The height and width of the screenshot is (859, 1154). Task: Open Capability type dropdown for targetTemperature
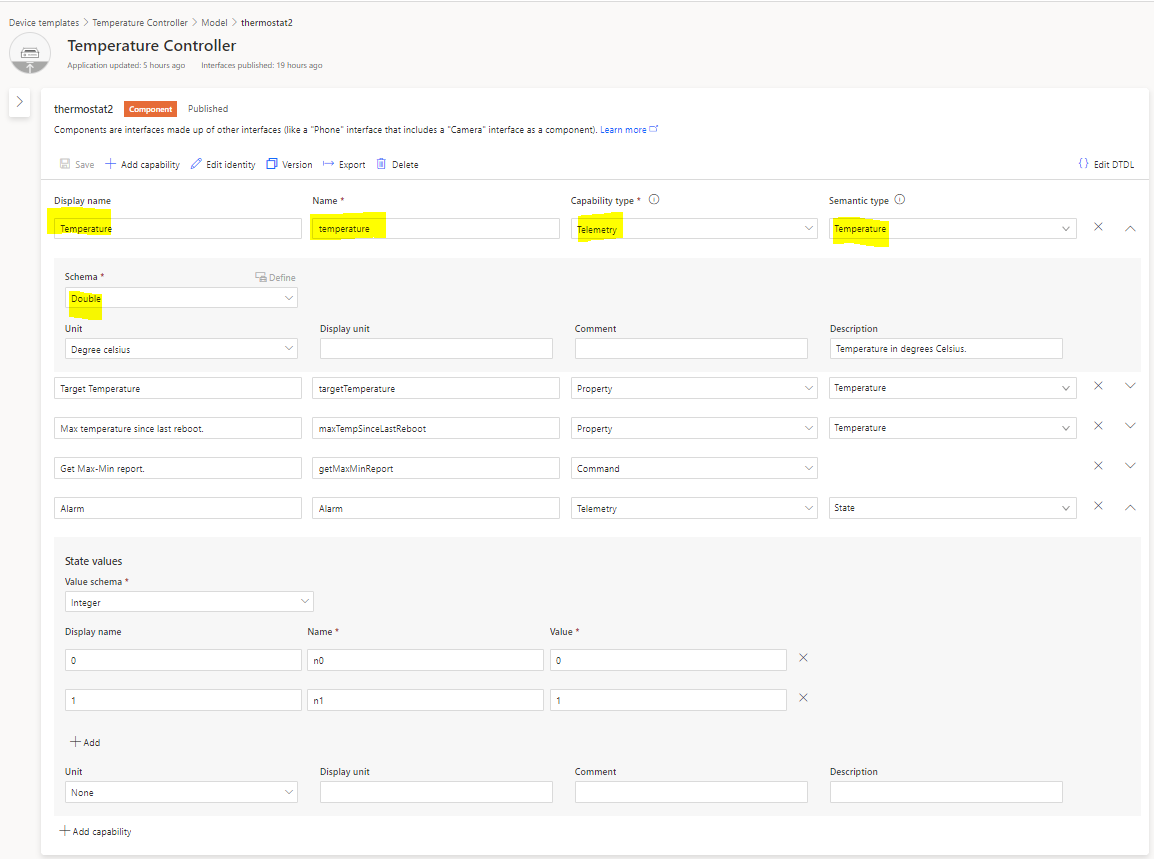click(694, 388)
